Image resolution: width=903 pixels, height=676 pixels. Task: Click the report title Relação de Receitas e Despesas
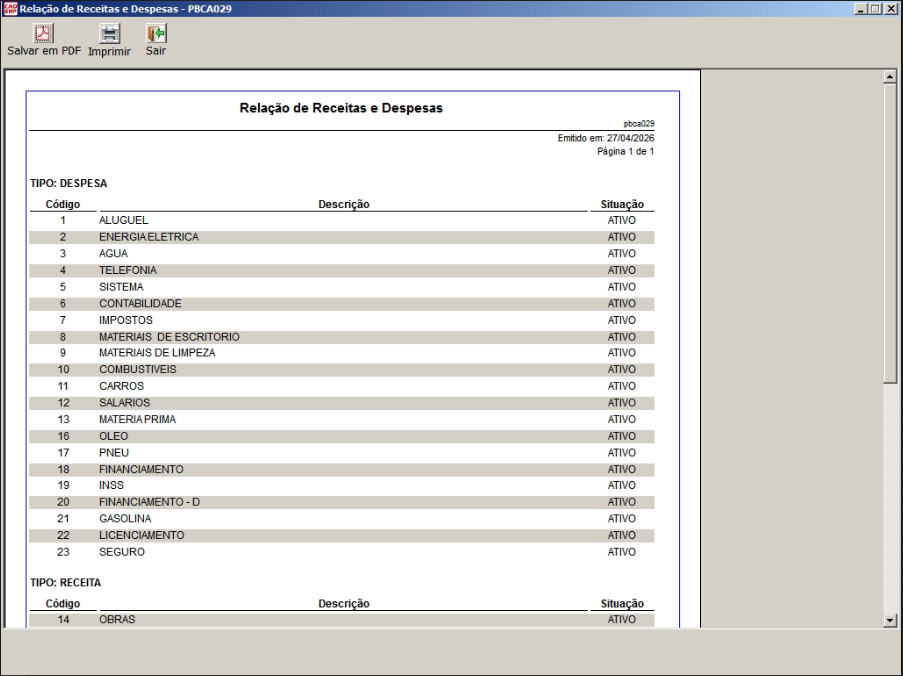point(341,108)
